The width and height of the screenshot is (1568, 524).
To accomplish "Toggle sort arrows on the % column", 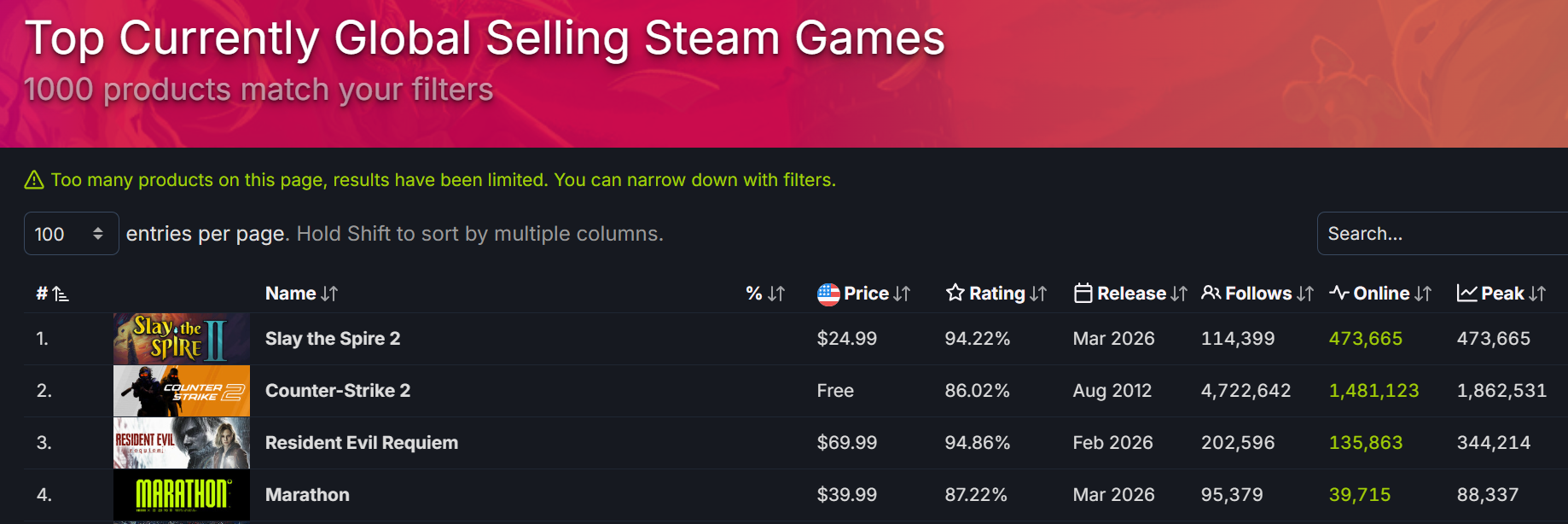I will pyautogui.click(x=776, y=294).
